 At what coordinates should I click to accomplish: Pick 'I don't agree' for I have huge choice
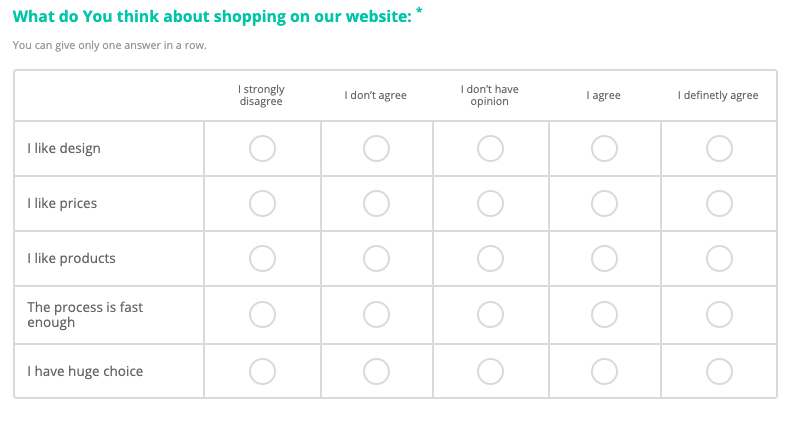click(376, 372)
